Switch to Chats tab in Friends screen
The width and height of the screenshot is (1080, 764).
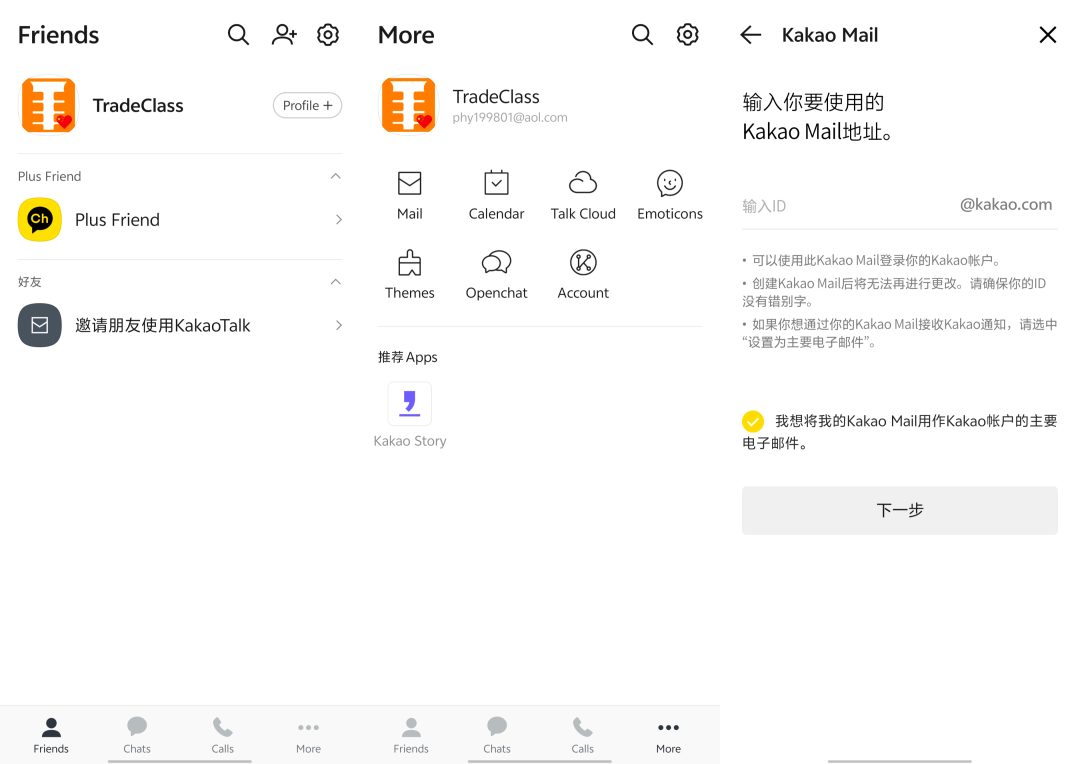pyautogui.click(x=136, y=735)
